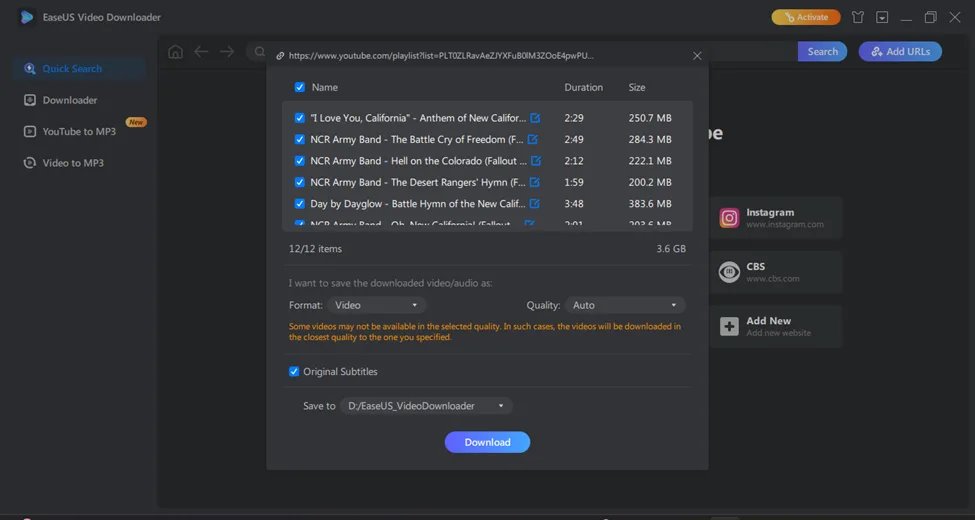Screen dimensions: 975x520
Task: Click the "12/12 items" count text
Action: coord(315,249)
